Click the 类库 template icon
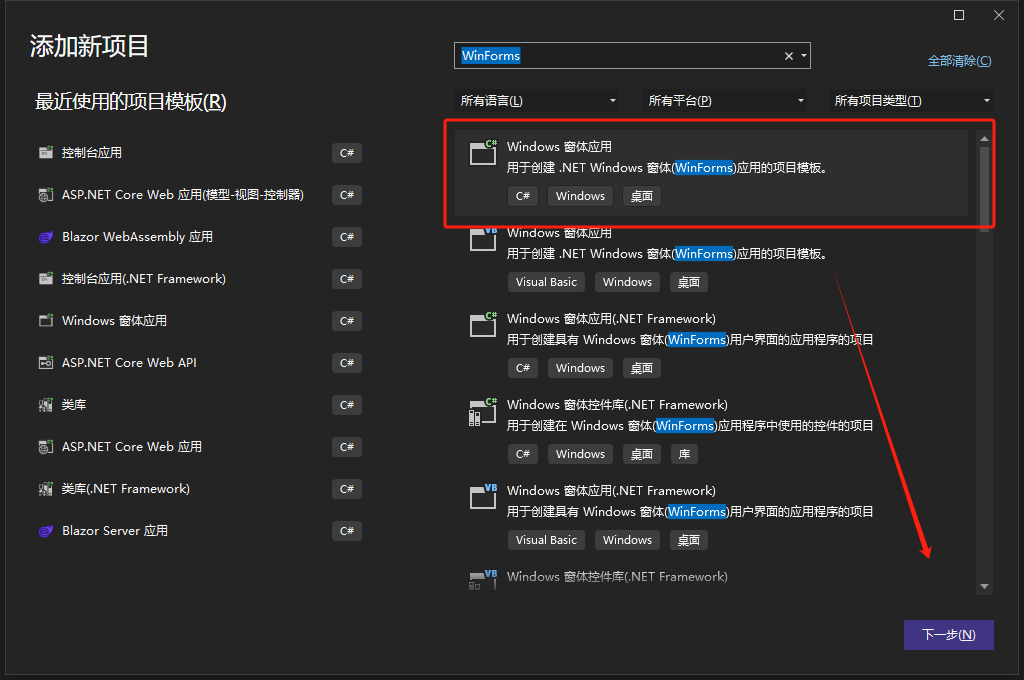This screenshot has width=1024, height=680. [46, 405]
